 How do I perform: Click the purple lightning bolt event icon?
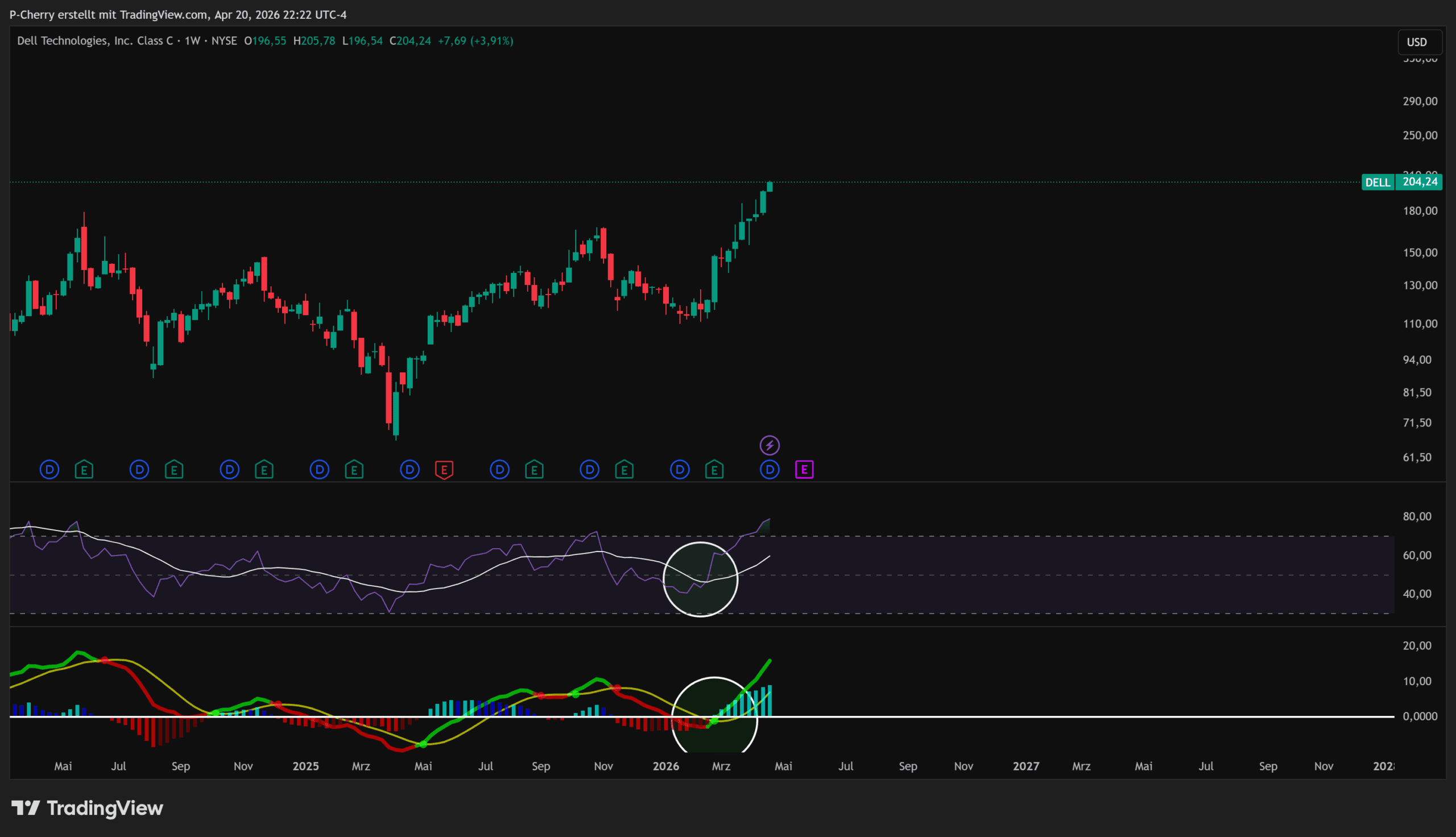pos(769,445)
